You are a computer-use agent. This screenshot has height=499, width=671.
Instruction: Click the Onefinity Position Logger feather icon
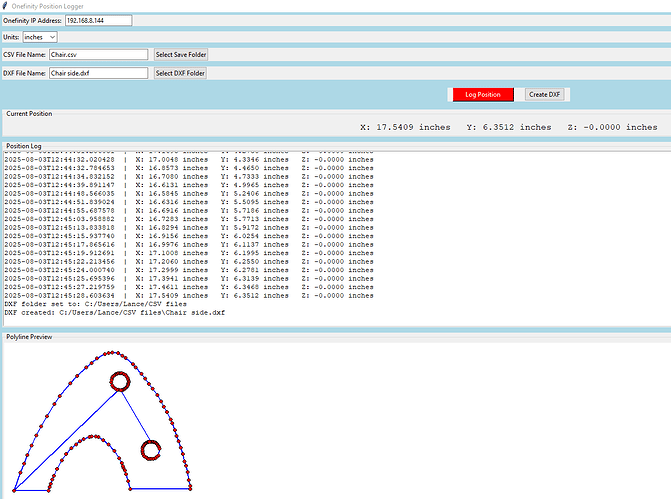pyautogui.click(x=5, y=6)
